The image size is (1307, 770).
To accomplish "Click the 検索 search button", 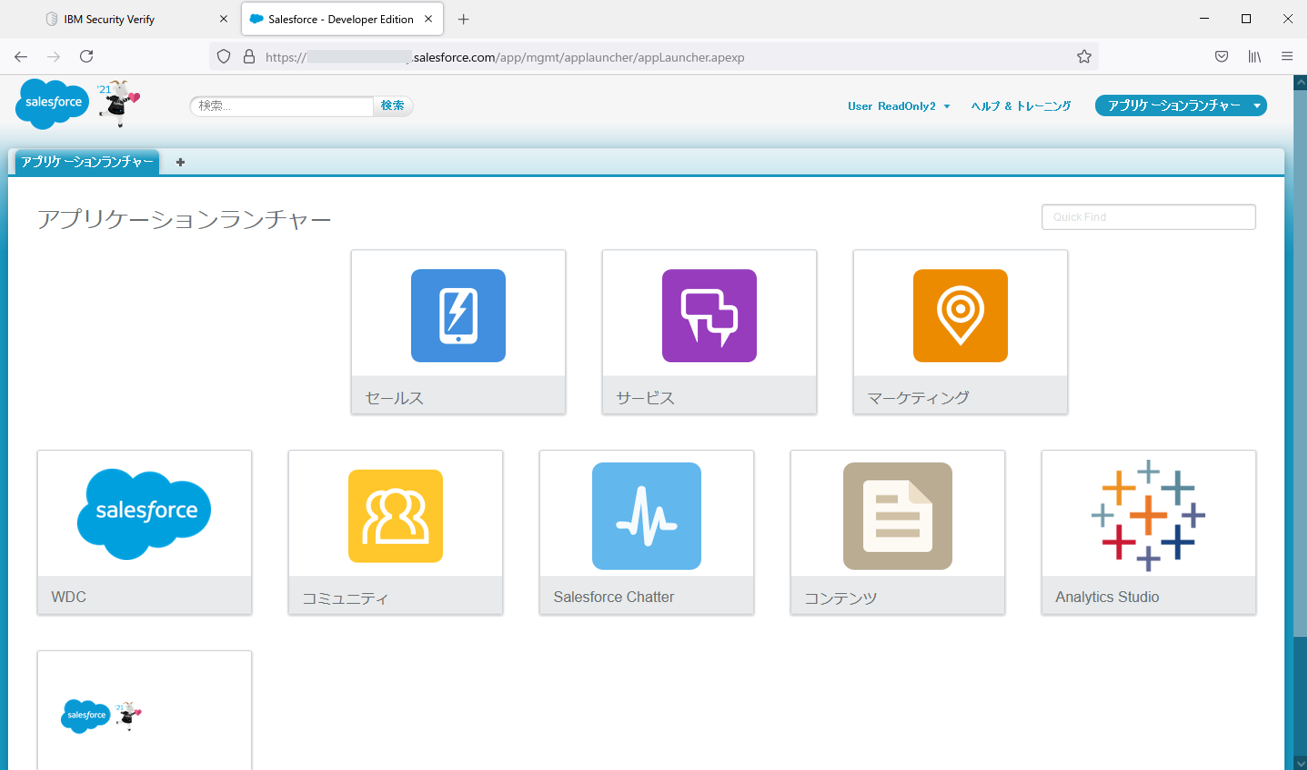I will coord(393,105).
